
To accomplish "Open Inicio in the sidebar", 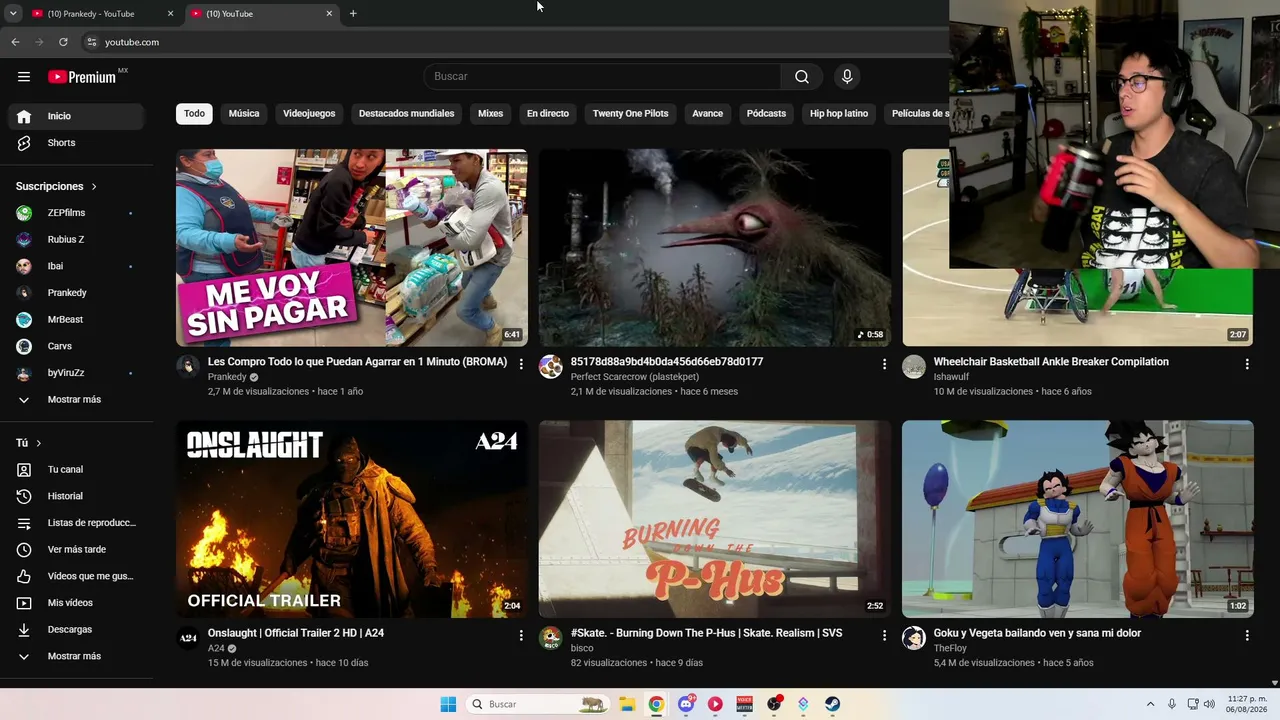I will pos(76,116).
